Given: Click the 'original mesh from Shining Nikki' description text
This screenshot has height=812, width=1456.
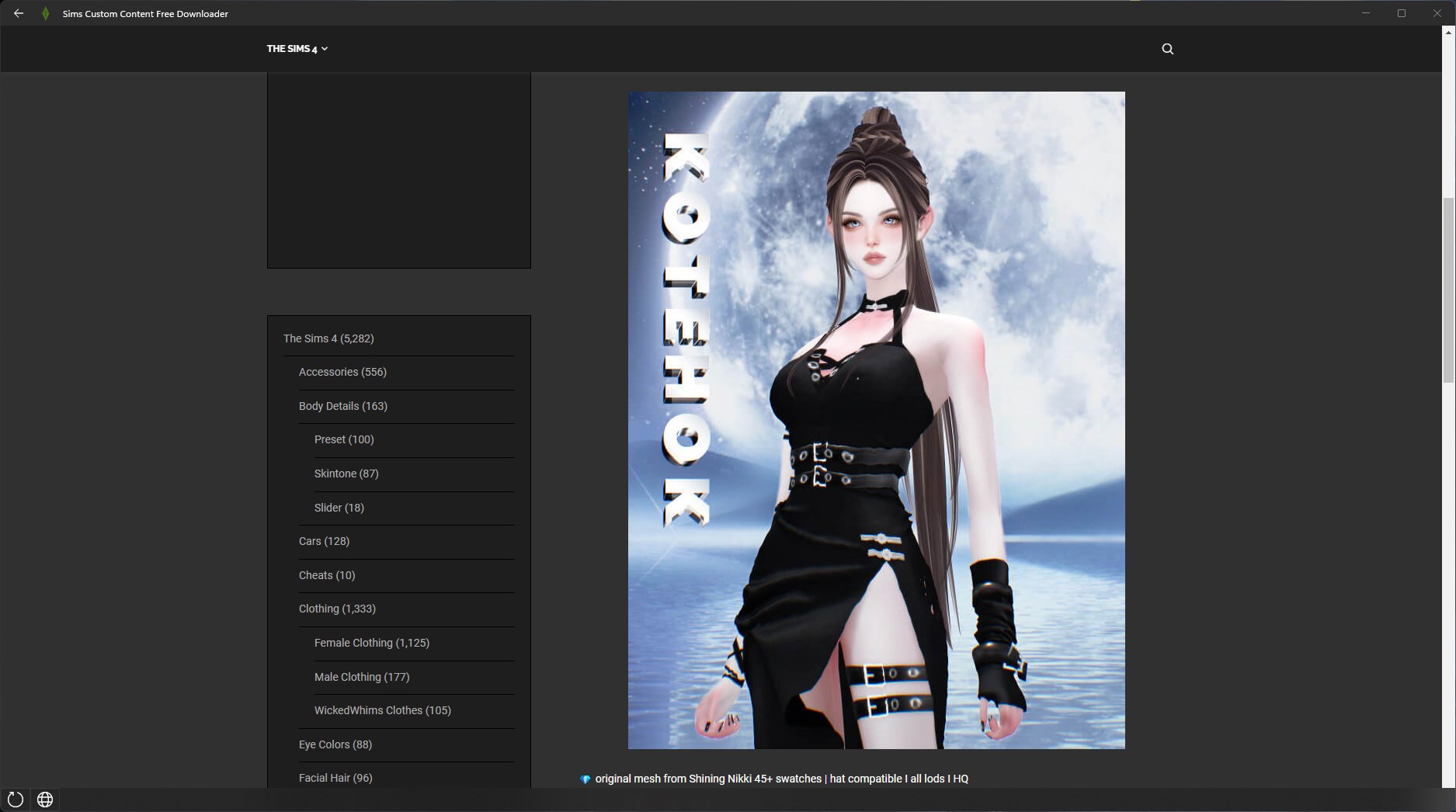Looking at the screenshot, I should 782,779.
